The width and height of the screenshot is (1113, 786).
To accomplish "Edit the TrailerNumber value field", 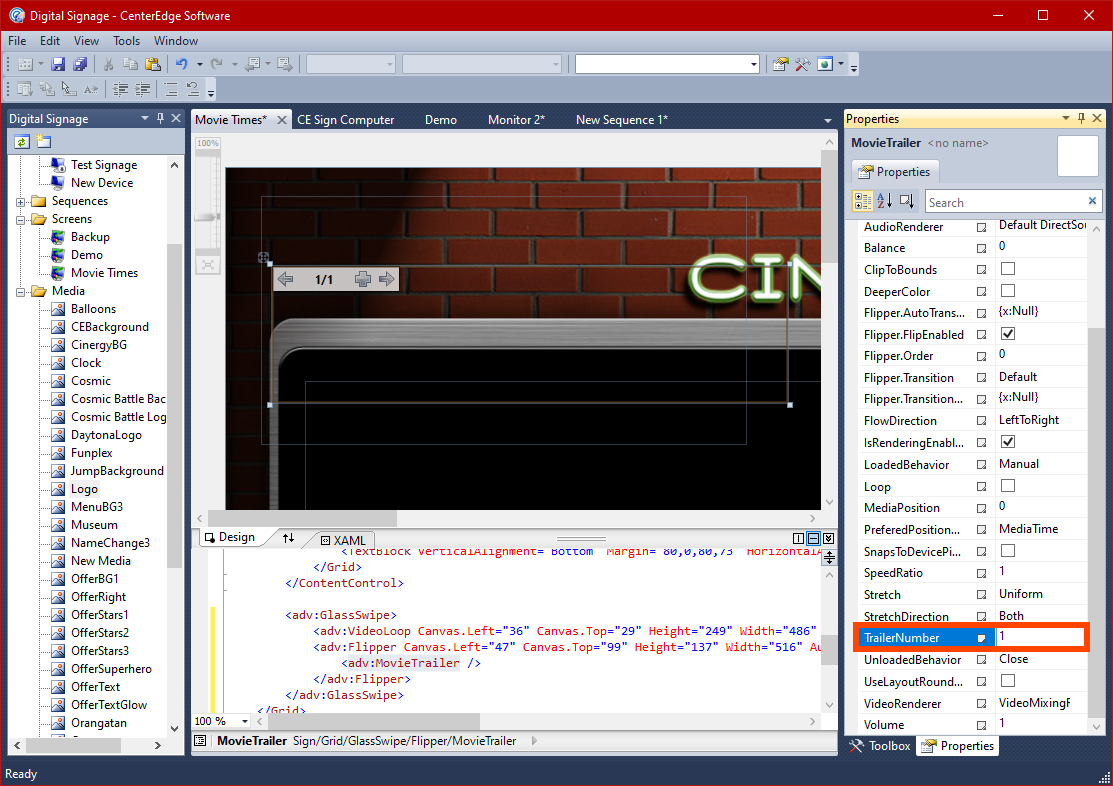I will pyautogui.click(x=1041, y=637).
